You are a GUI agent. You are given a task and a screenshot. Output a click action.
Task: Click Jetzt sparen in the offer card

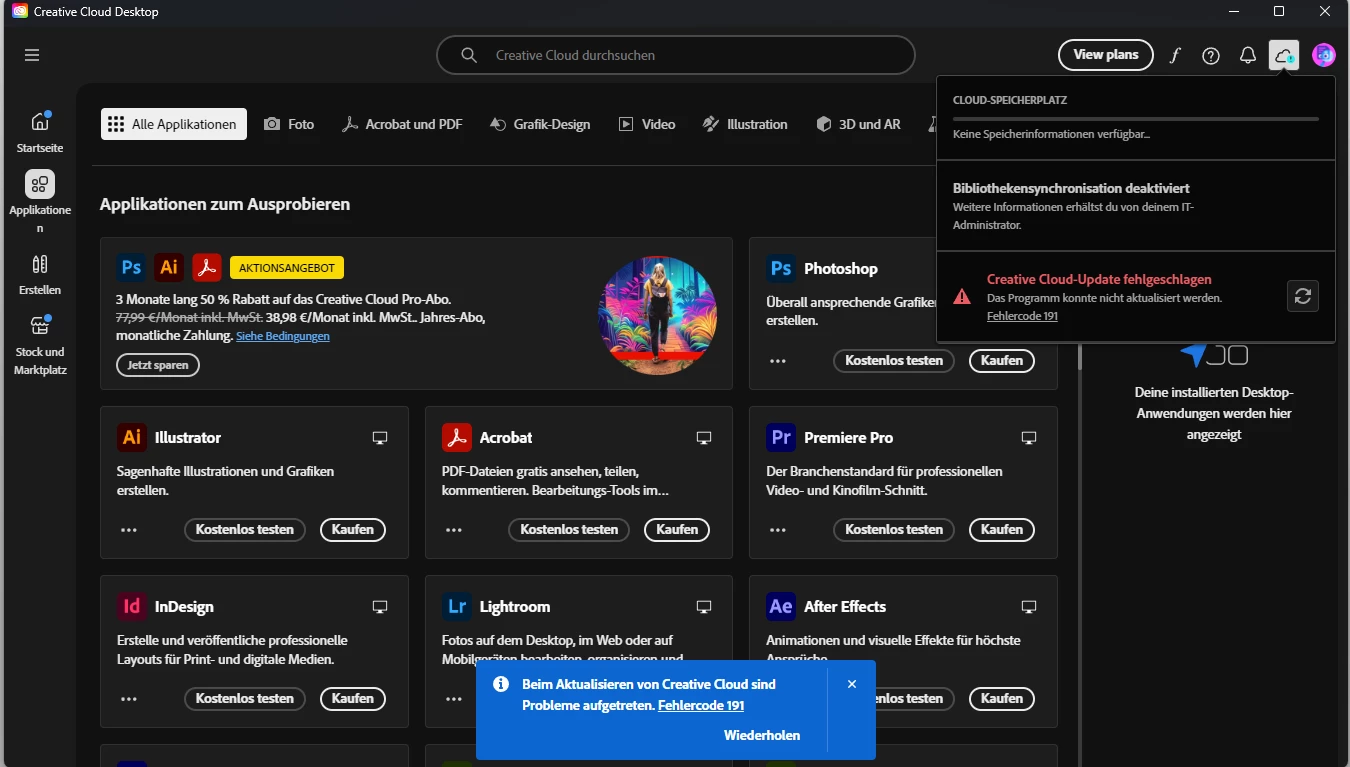click(158, 365)
